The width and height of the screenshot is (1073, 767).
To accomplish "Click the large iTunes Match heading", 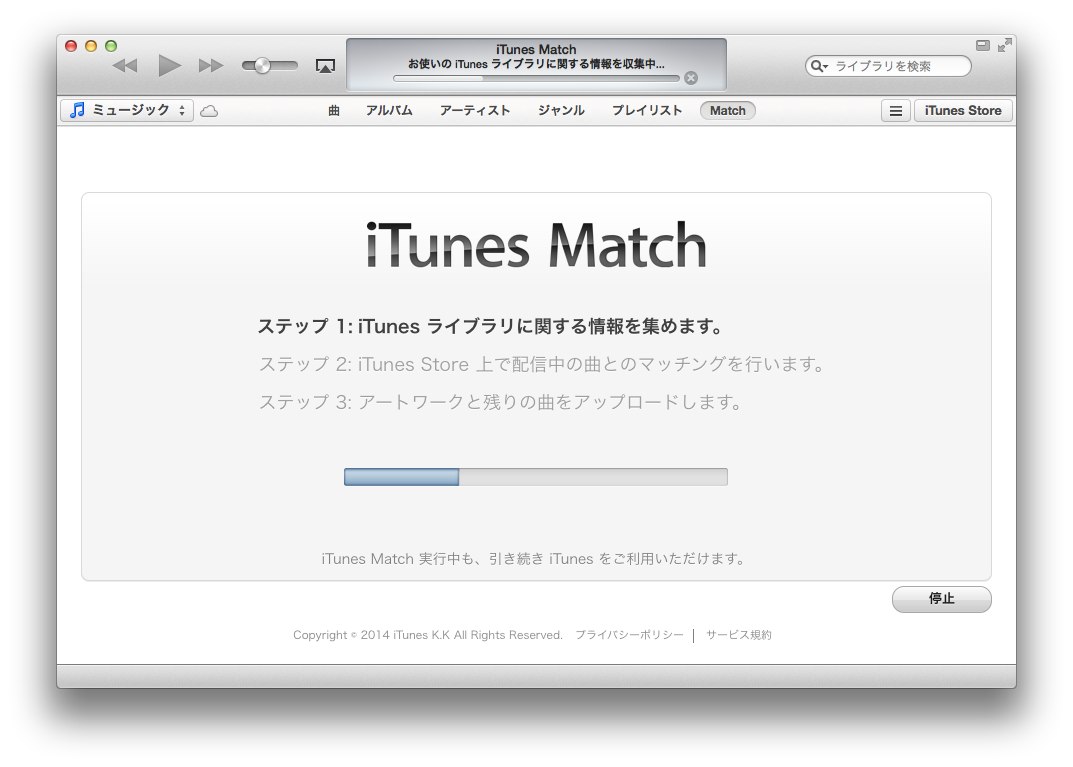I will tap(536, 246).
